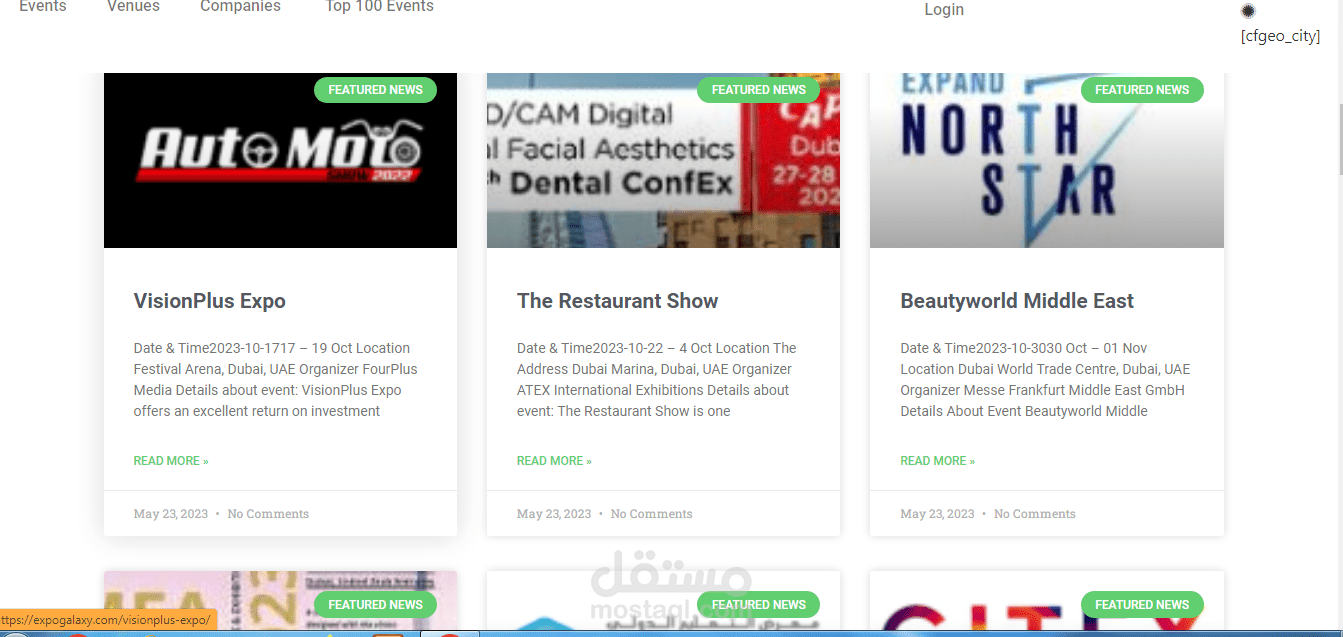Click Featured News badge on bottom-left card
Screen dimensions: 1343x637
[x=375, y=605]
